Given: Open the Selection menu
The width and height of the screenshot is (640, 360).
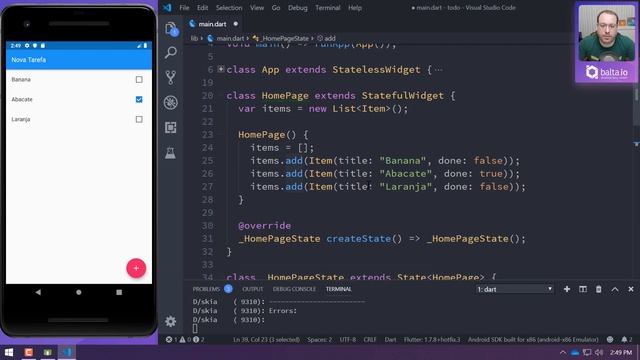Looking at the screenshot, I should tap(229, 8).
